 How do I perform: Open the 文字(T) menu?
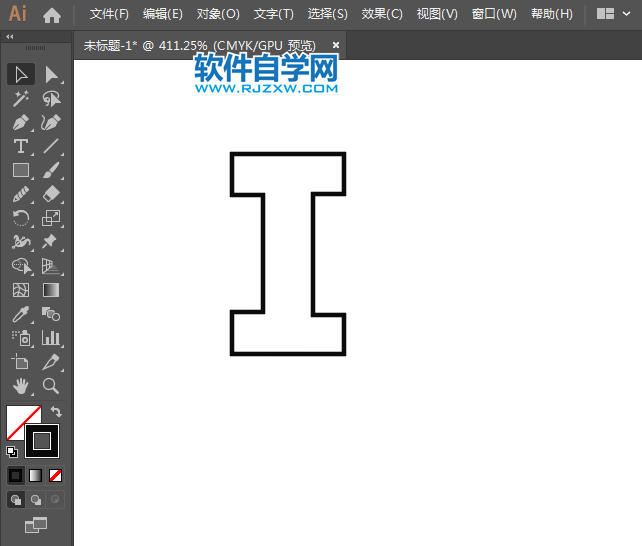click(x=274, y=14)
